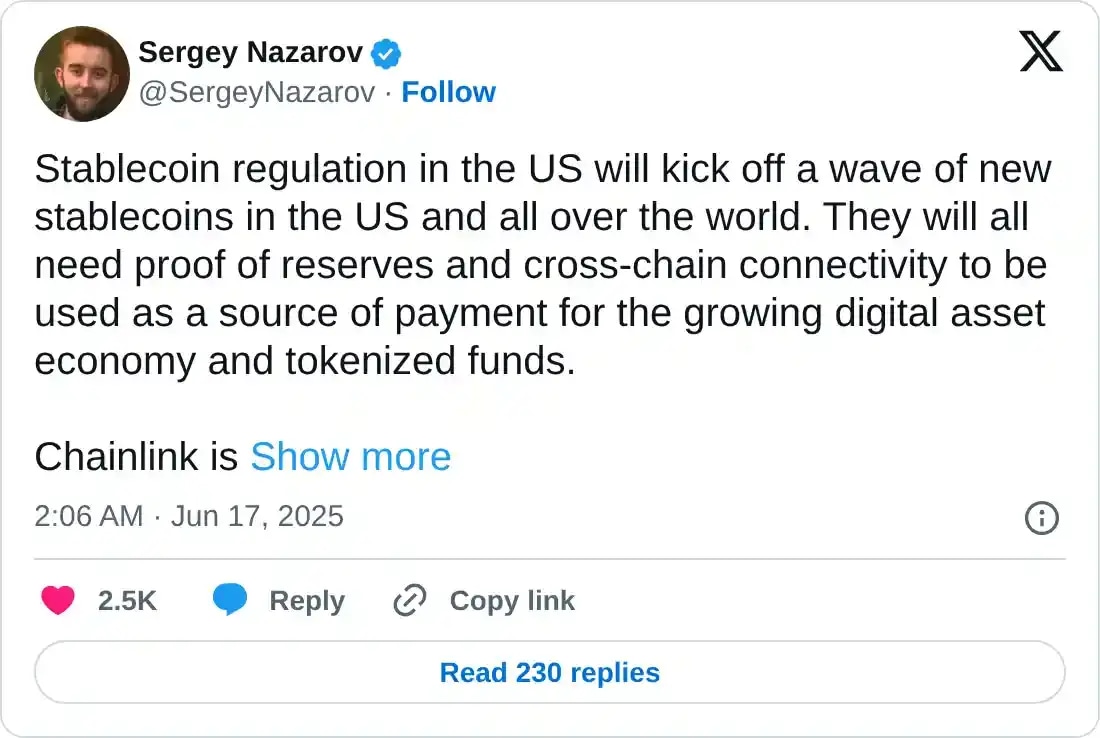Screen dimensions: 1100x738
Task: Open the tweet info circle icon
Action: [1042, 517]
